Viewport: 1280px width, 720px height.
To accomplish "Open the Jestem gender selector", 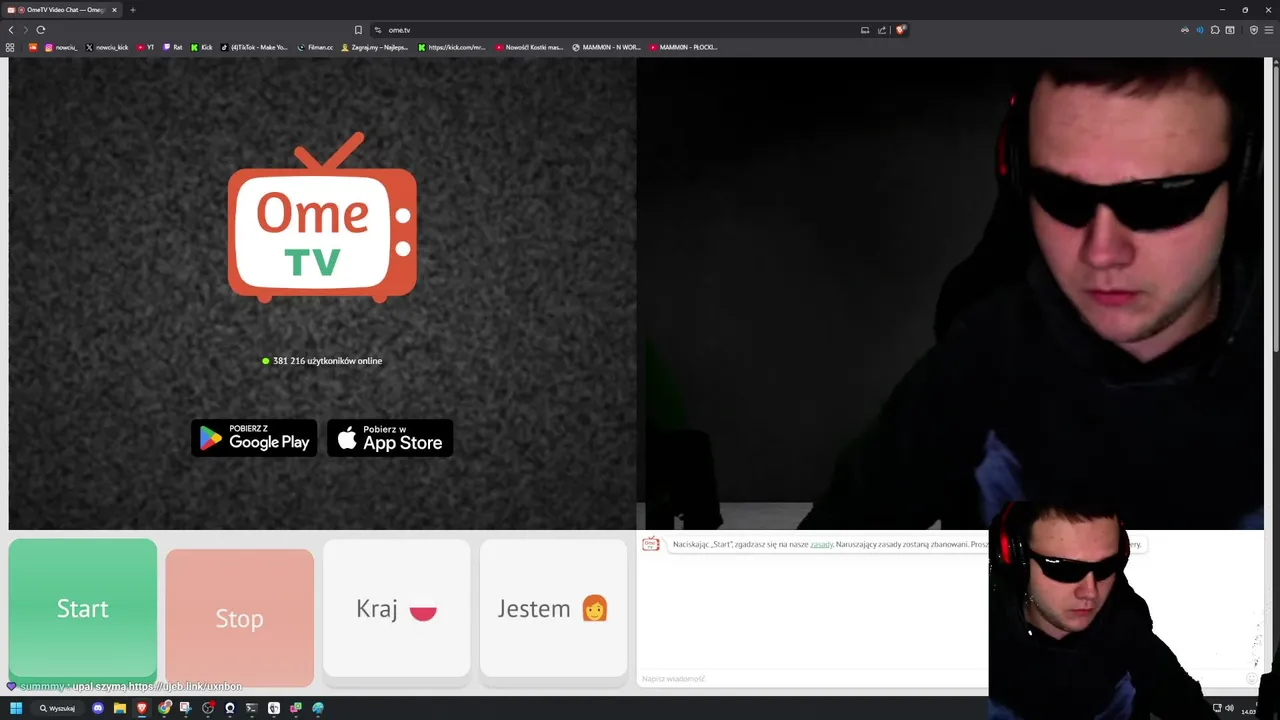I will [x=554, y=609].
